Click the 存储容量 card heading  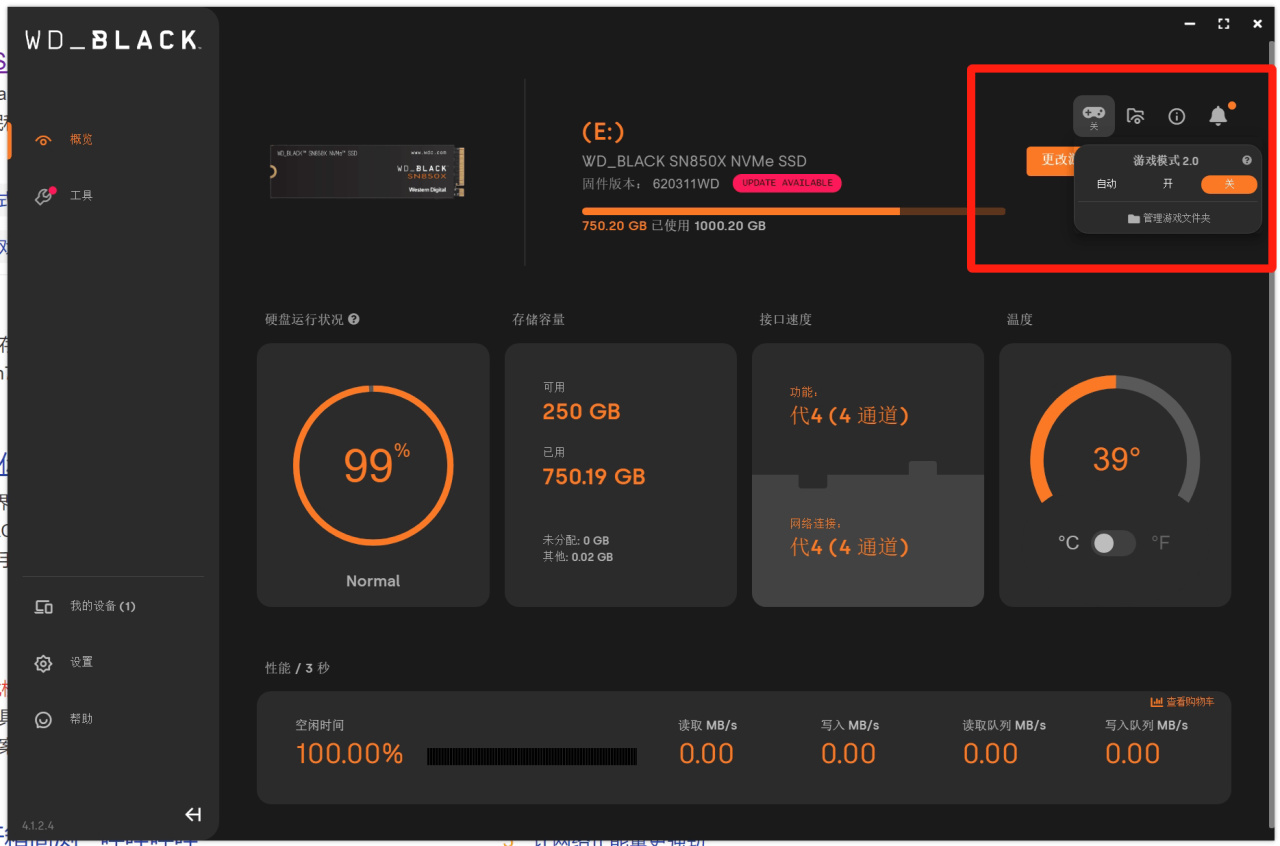click(539, 319)
